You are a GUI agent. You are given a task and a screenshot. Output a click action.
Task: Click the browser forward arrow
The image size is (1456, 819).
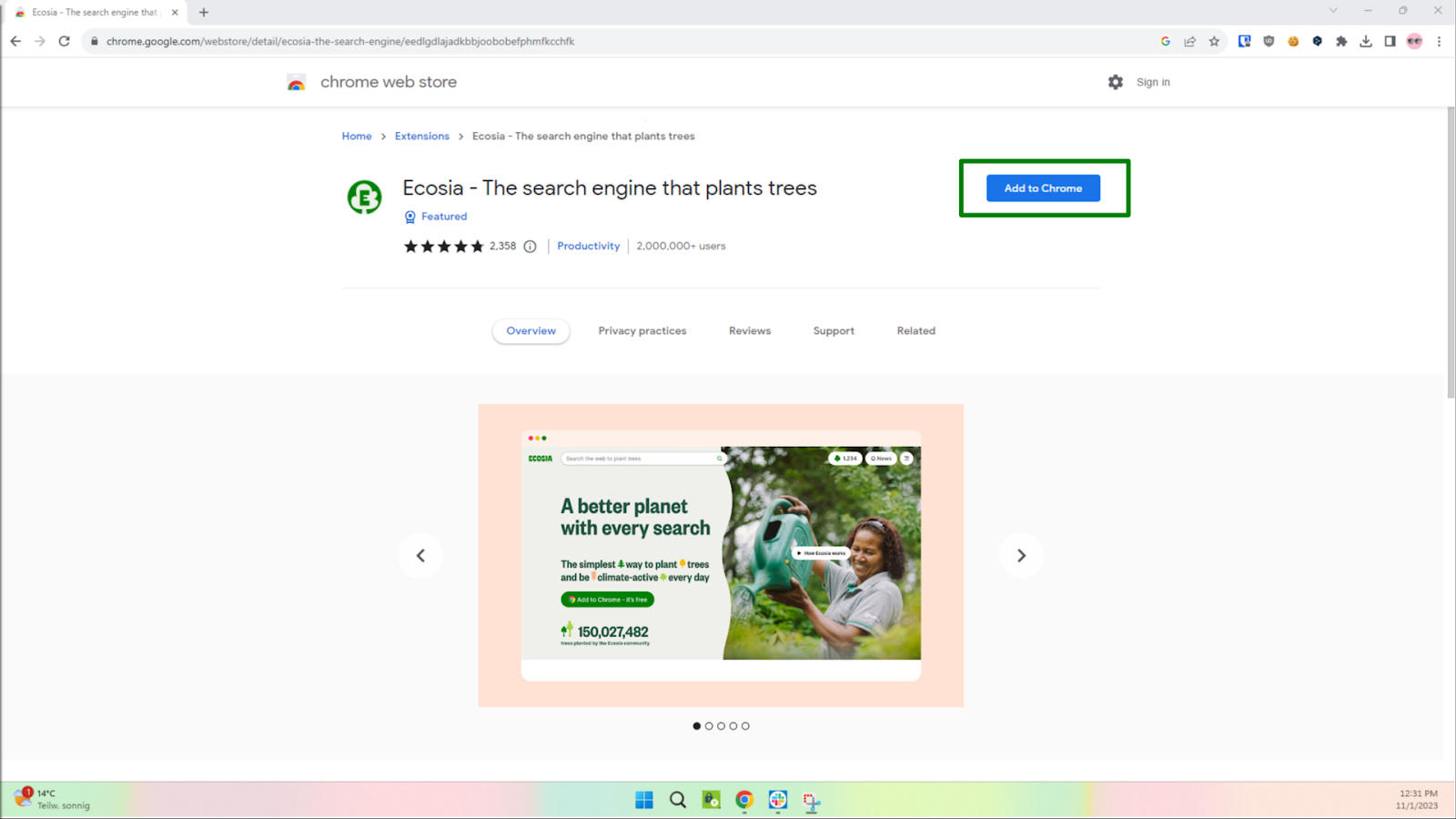pyautogui.click(x=40, y=41)
